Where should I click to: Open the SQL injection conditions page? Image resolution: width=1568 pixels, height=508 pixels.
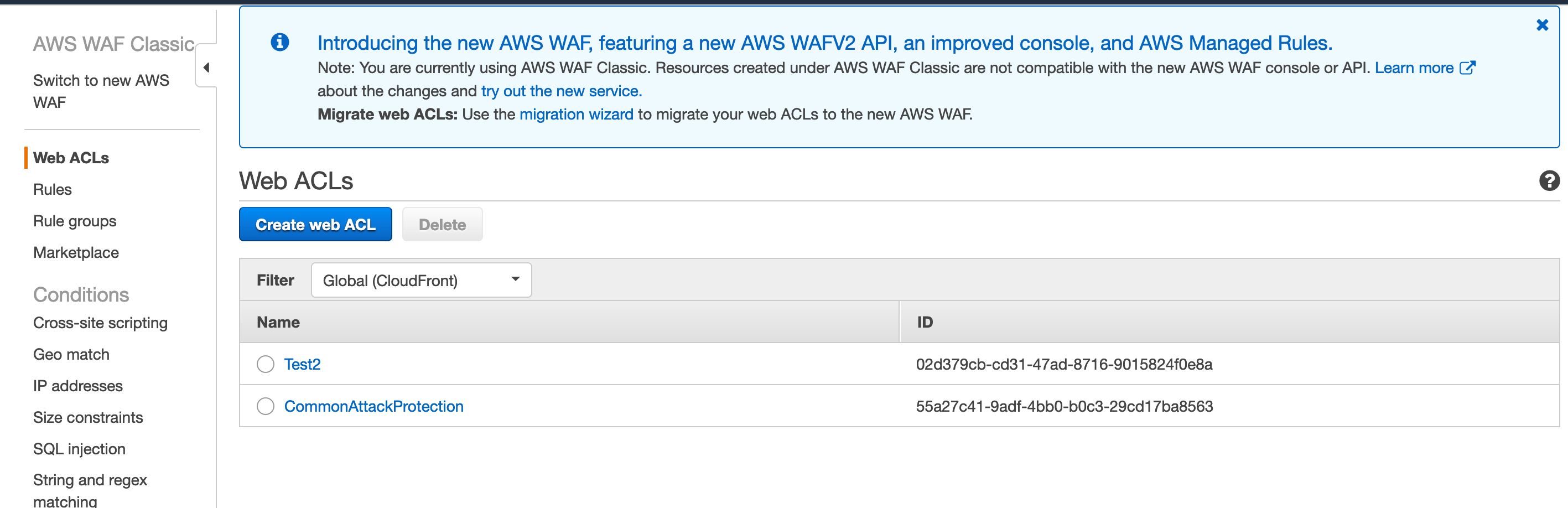[x=79, y=449]
